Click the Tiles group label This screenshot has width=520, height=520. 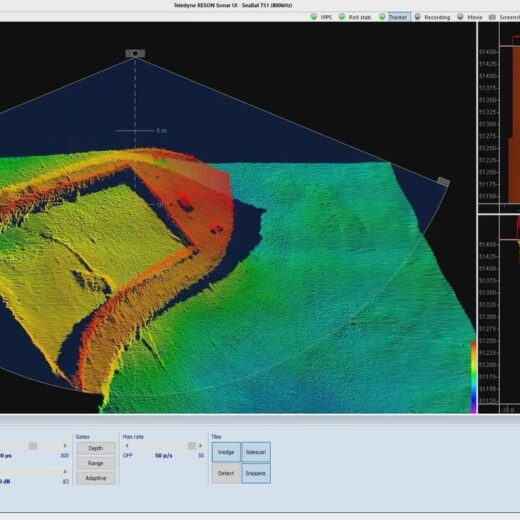216,437
